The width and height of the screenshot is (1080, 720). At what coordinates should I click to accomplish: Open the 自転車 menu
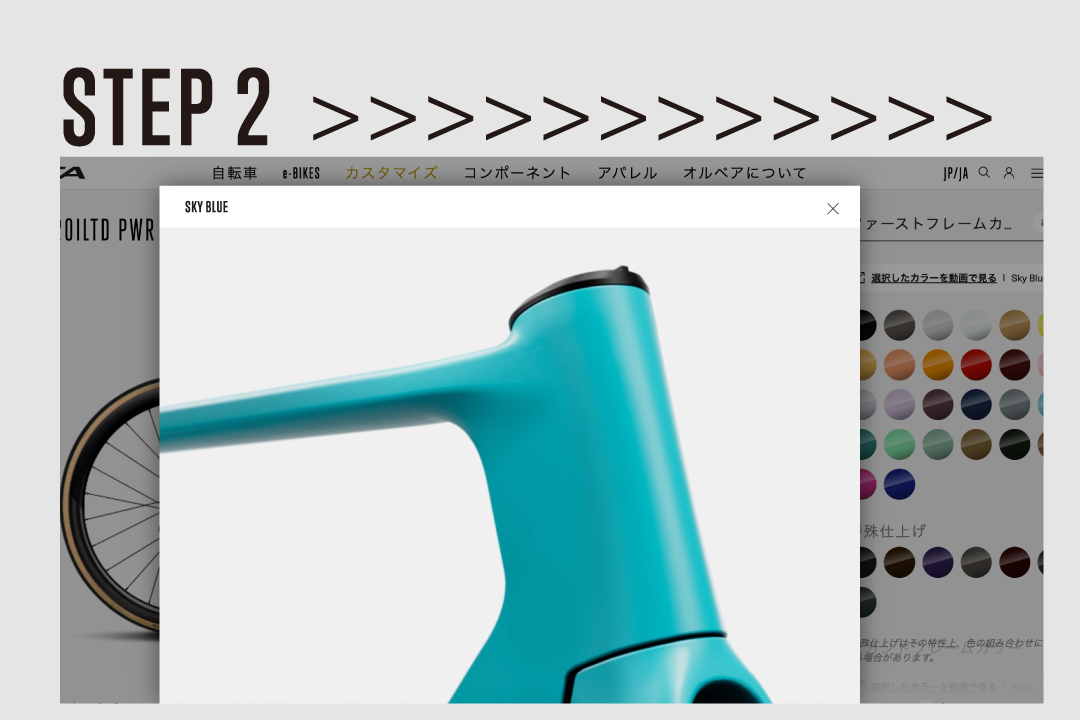point(235,173)
